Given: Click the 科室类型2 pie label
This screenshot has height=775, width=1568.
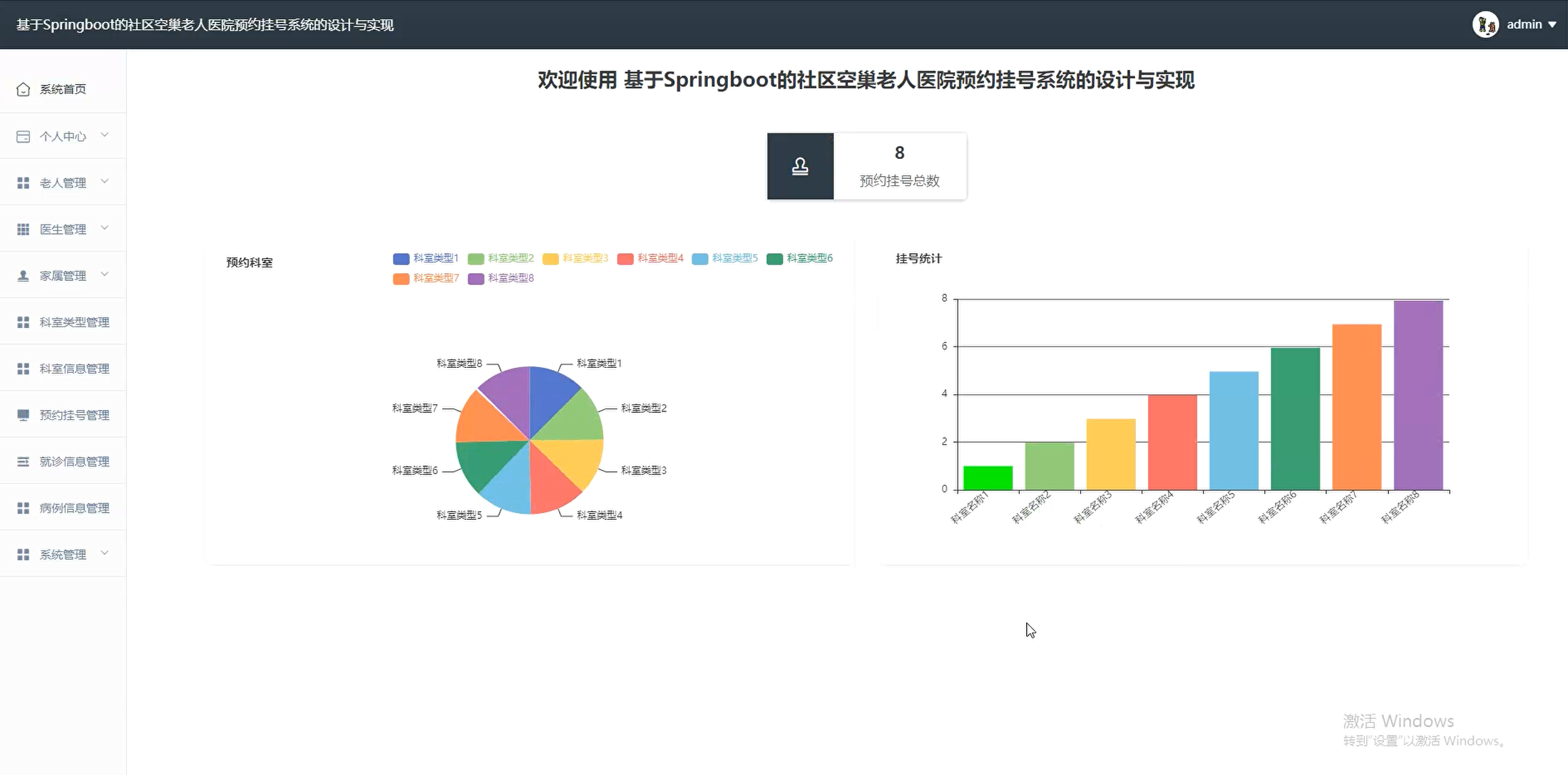Looking at the screenshot, I should [x=644, y=409].
